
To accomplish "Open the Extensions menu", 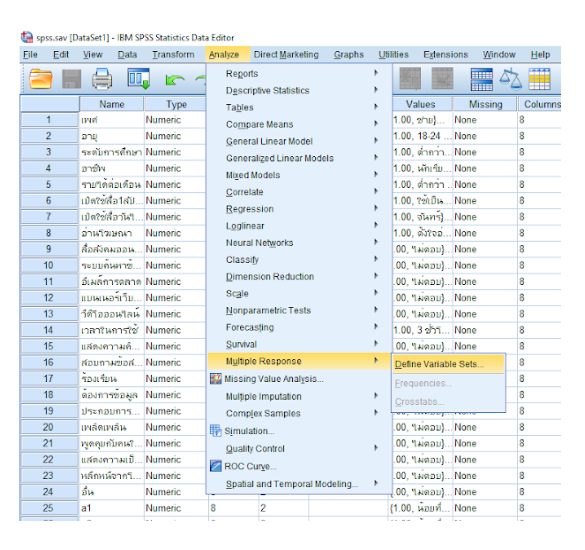I will click(445, 54).
